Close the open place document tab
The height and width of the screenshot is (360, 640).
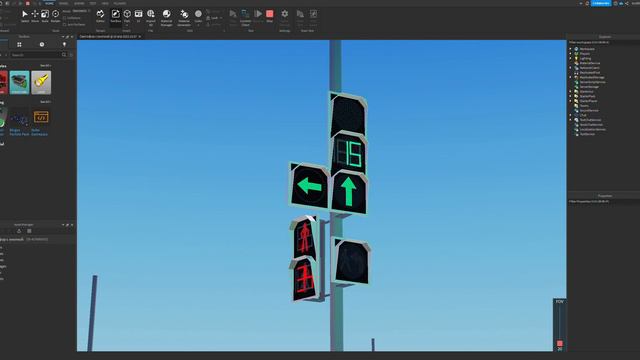(140, 37)
